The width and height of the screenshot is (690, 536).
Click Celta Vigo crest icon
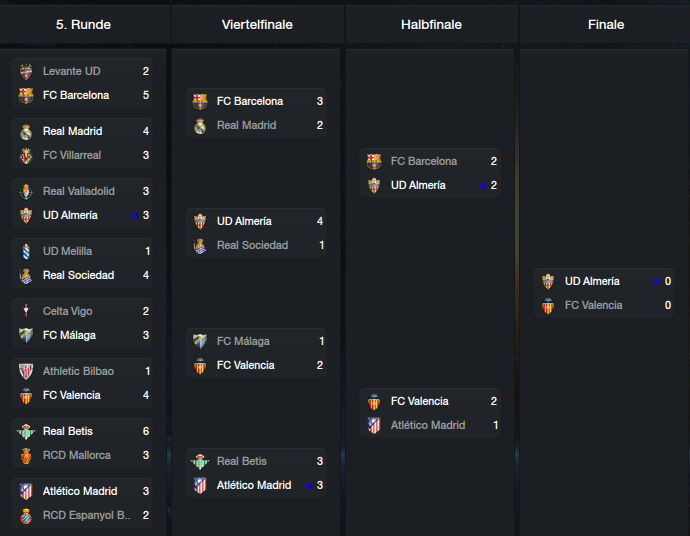pyautogui.click(x=26, y=311)
